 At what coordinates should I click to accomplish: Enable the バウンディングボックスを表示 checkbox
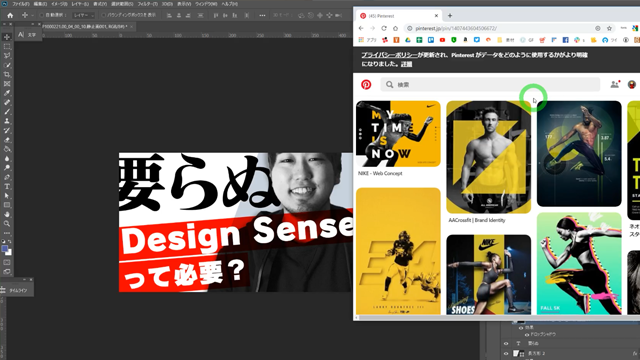[x=103, y=16]
